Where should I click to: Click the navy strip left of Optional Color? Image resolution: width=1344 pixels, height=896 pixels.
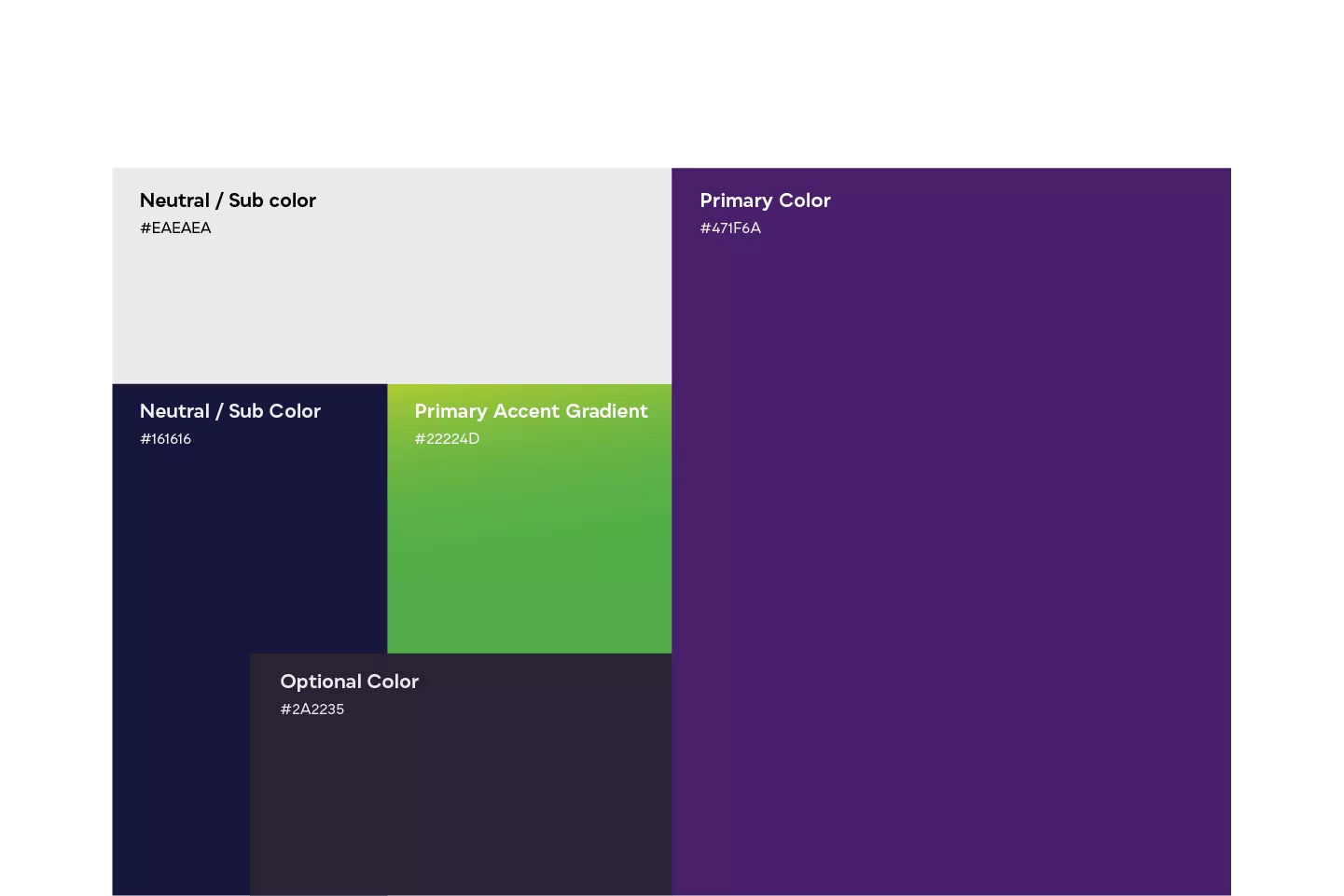pyautogui.click(x=180, y=774)
